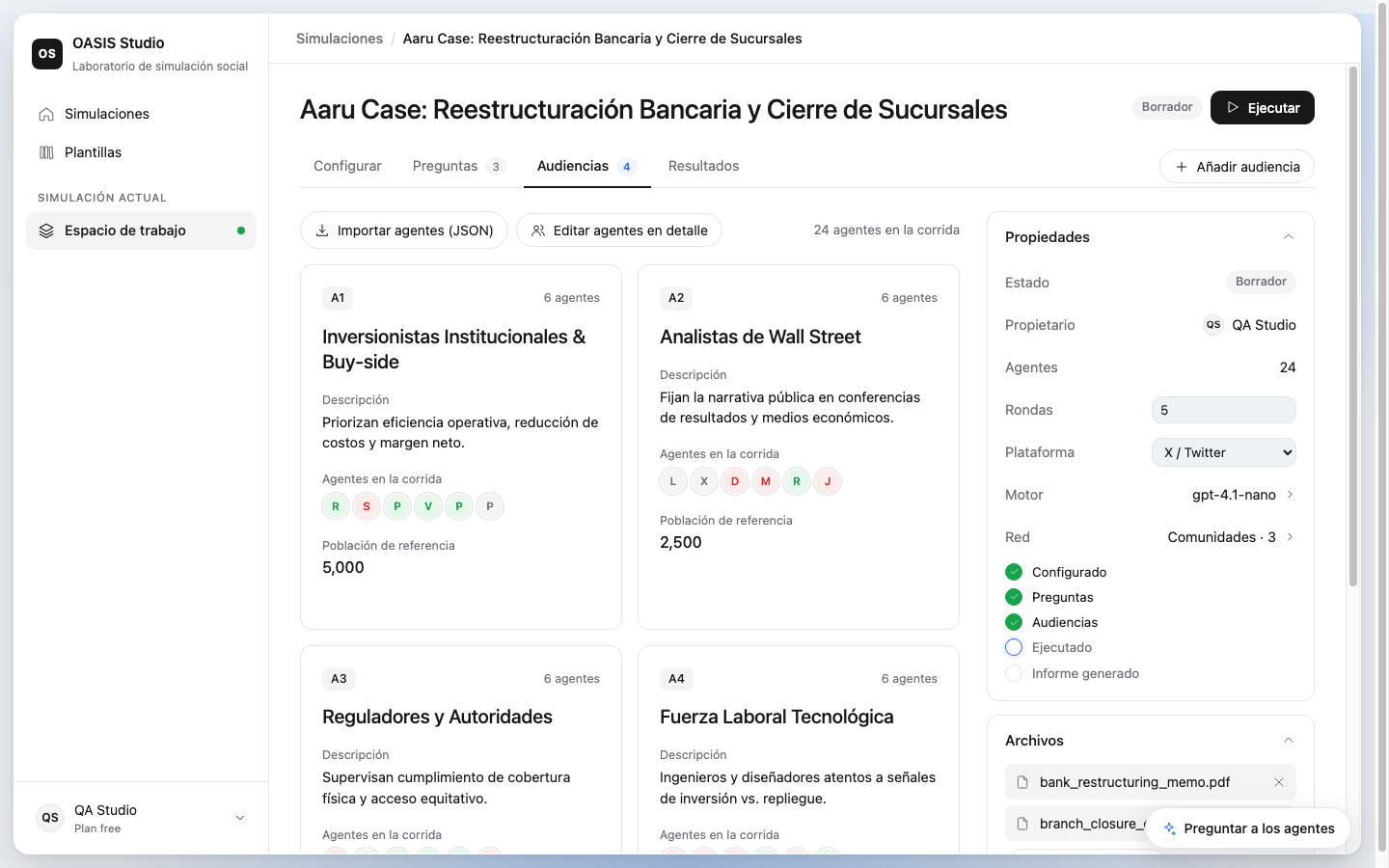Expand the Motor gpt-4.1-nano chevron
The image size is (1389, 868).
point(1290,495)
